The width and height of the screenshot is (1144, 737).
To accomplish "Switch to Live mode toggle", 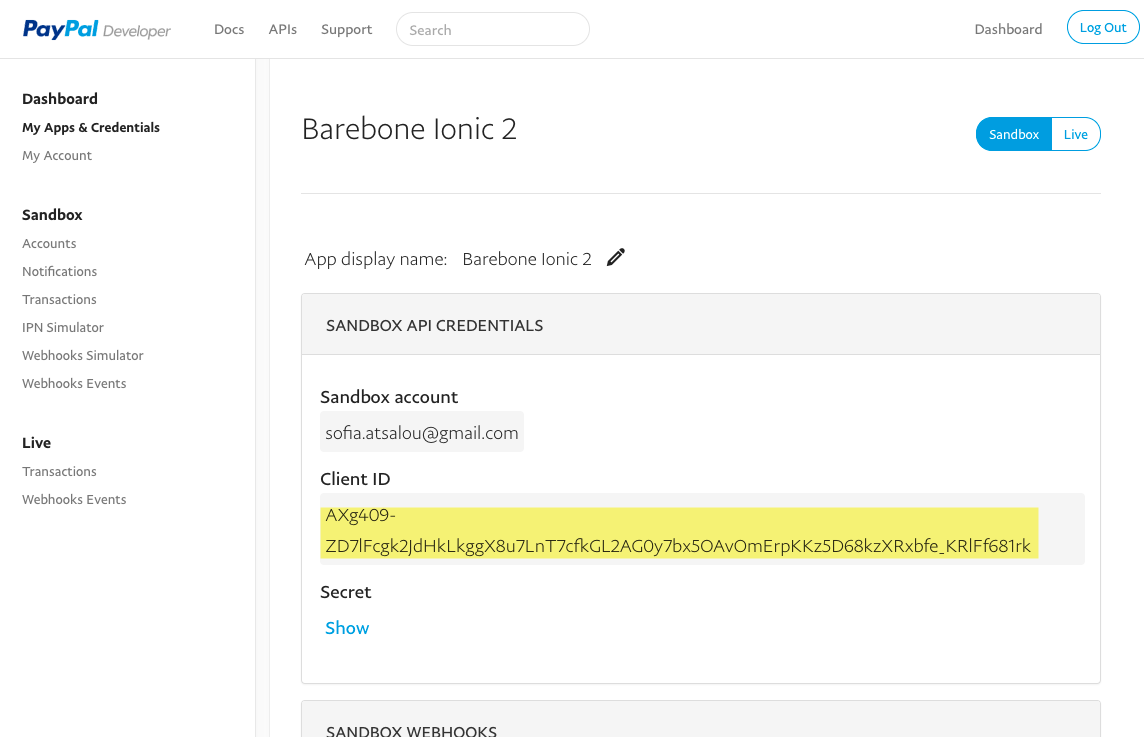I will pyautogui.click(x=1075, y=134).
